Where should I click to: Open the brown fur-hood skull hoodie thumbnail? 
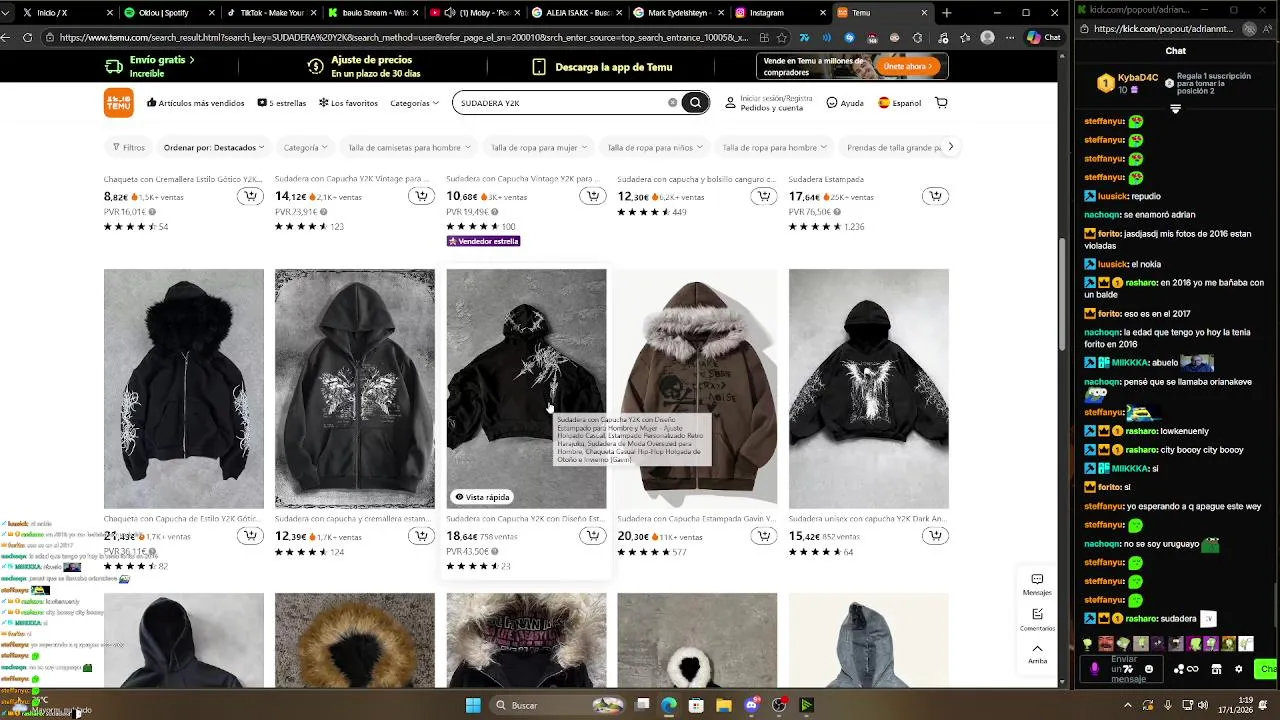(697, 389)
